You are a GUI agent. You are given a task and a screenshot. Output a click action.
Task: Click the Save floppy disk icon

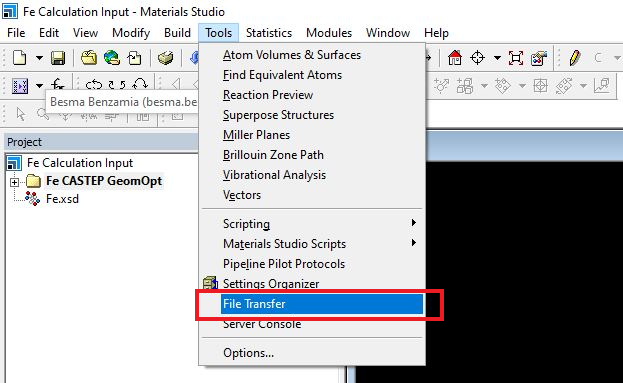pyautogui.click(x=58, y=58)
